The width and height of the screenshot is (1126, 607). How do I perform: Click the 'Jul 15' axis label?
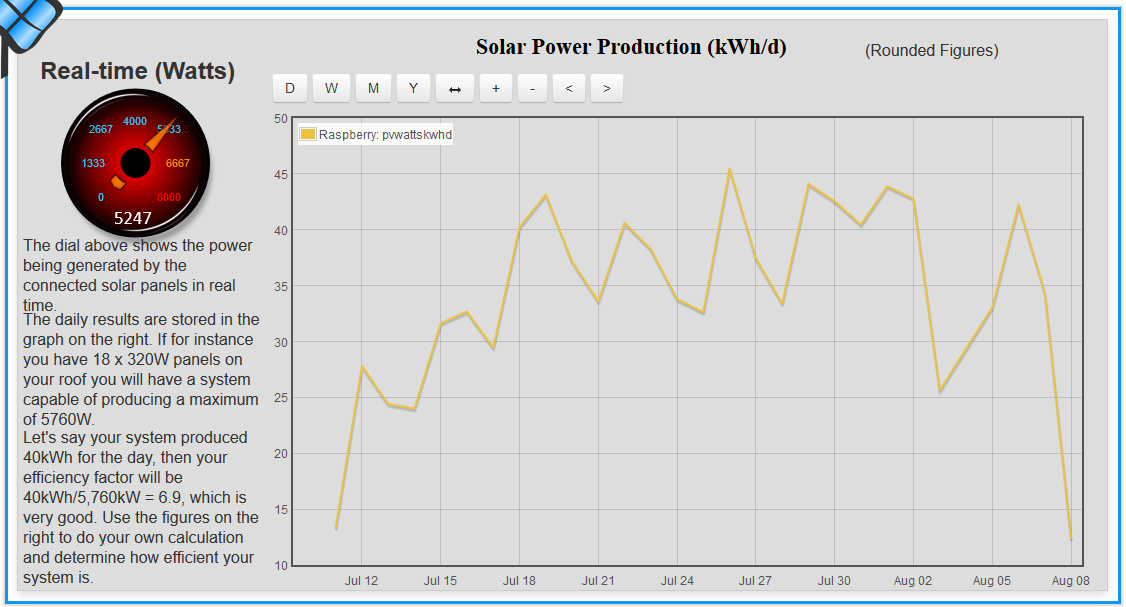(440, 580)
